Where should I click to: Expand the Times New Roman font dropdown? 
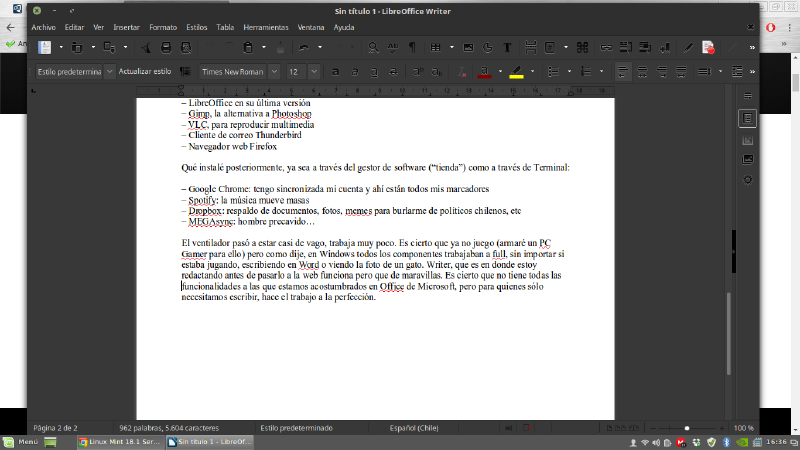click(x=274, y=72)
